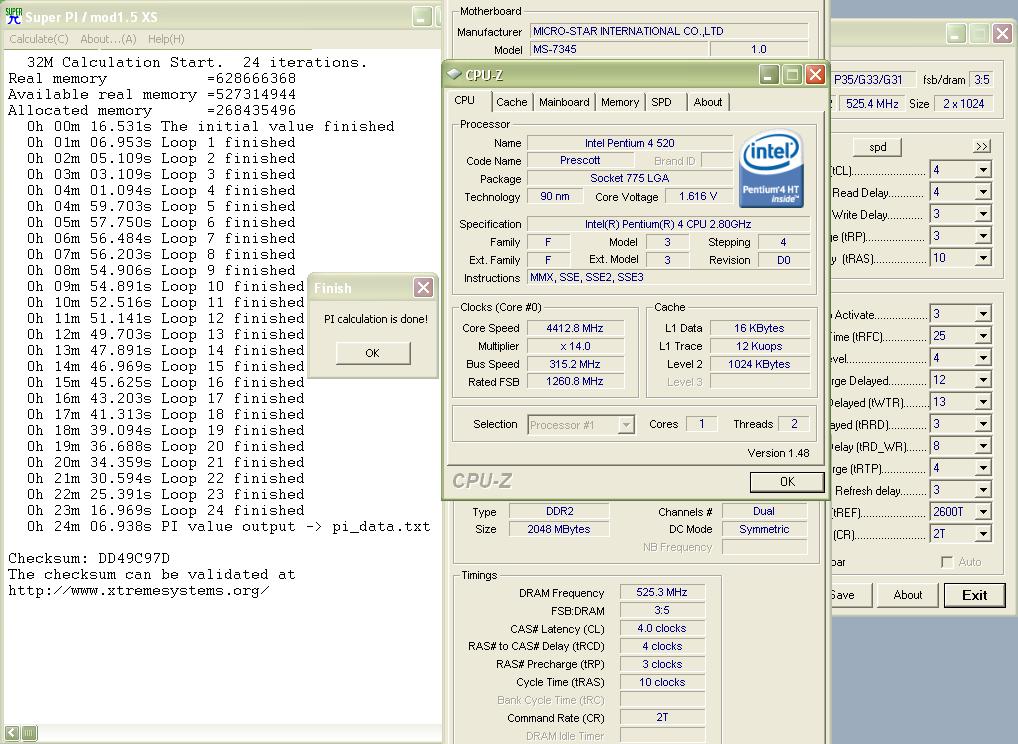Click the Exit button in memory tool
This screenshot has height=744, width=1018.
coord(975,595)
